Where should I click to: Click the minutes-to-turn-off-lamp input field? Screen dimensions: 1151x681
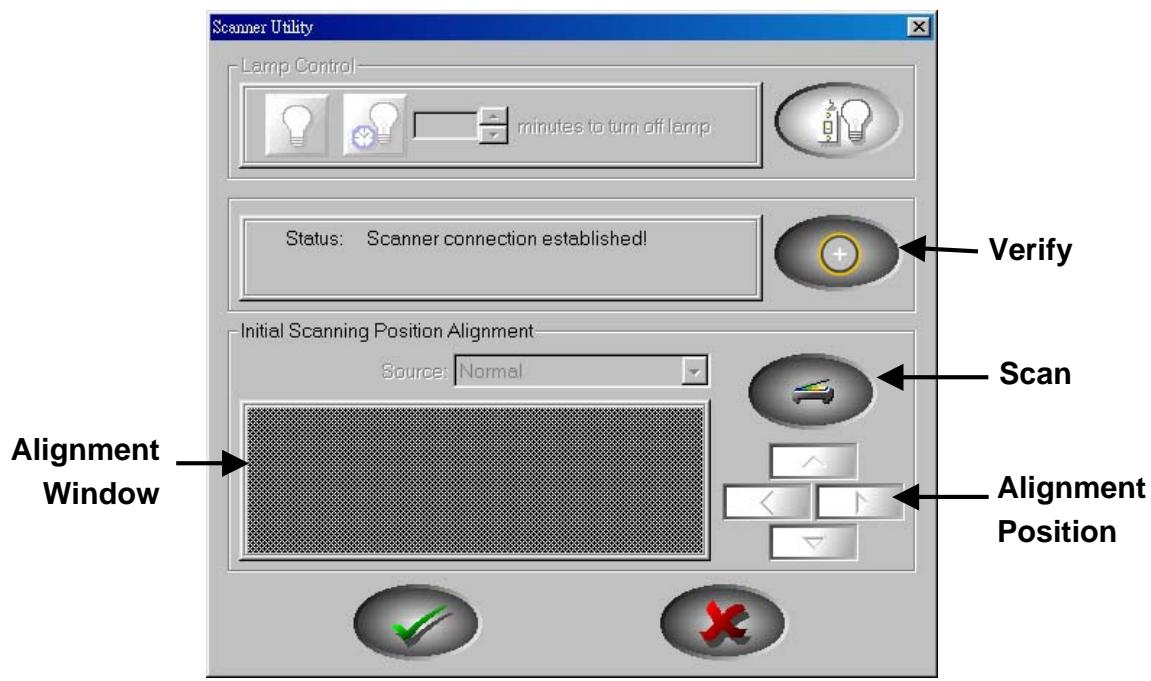(x=446, y=125)
